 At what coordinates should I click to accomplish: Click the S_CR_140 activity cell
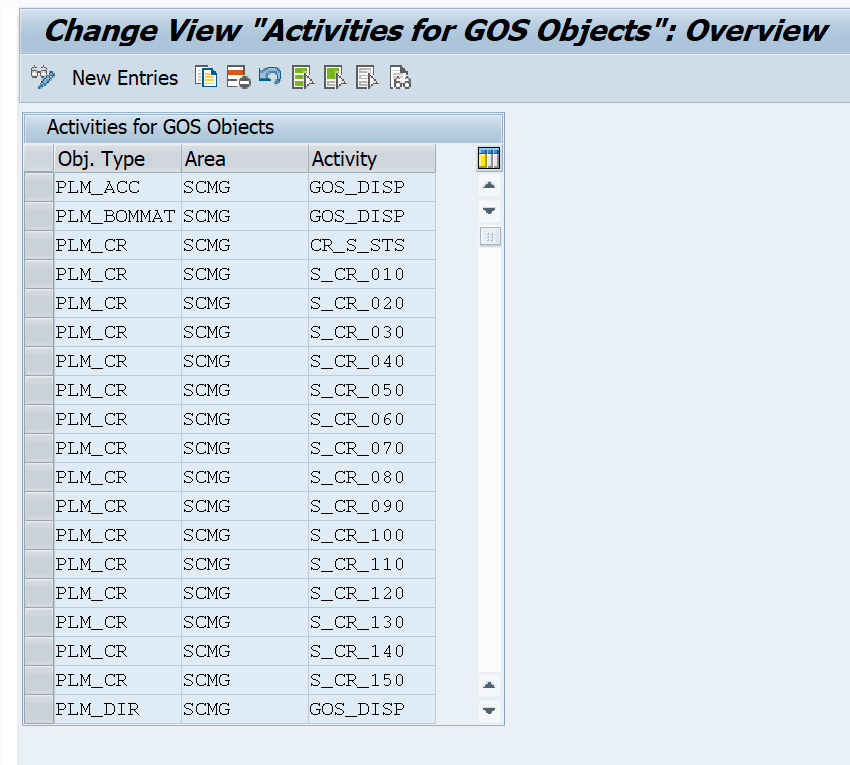(372, 651)
